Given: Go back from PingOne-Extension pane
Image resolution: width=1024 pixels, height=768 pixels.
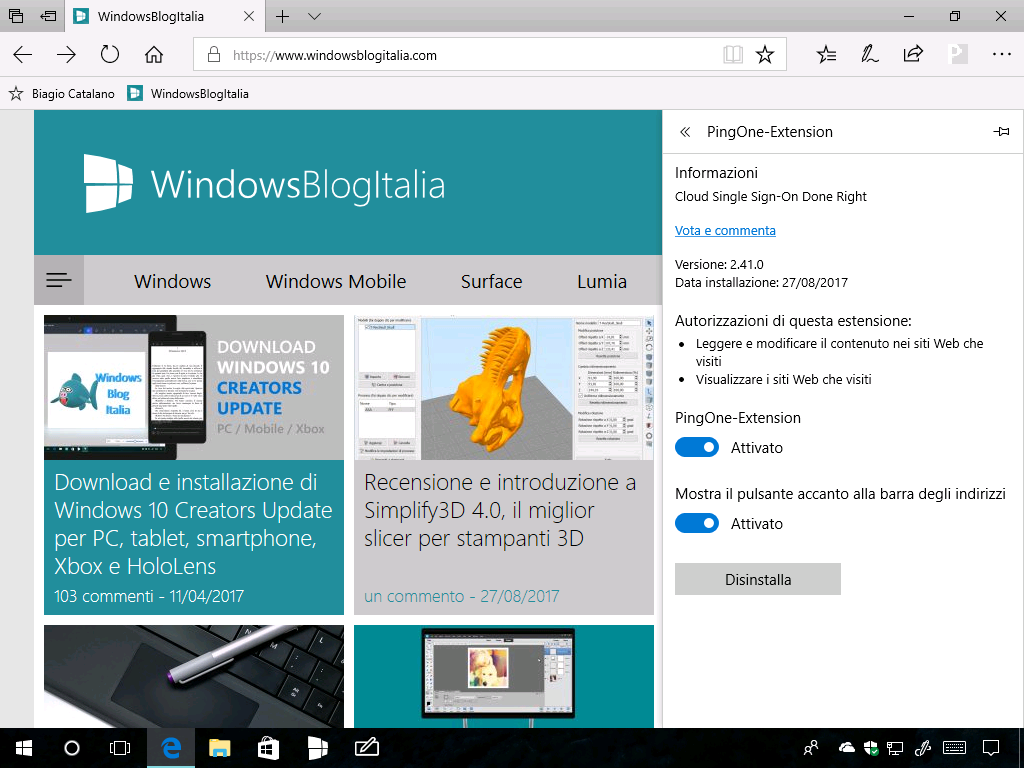Looking at the screenshot, I should pos(685,132).
